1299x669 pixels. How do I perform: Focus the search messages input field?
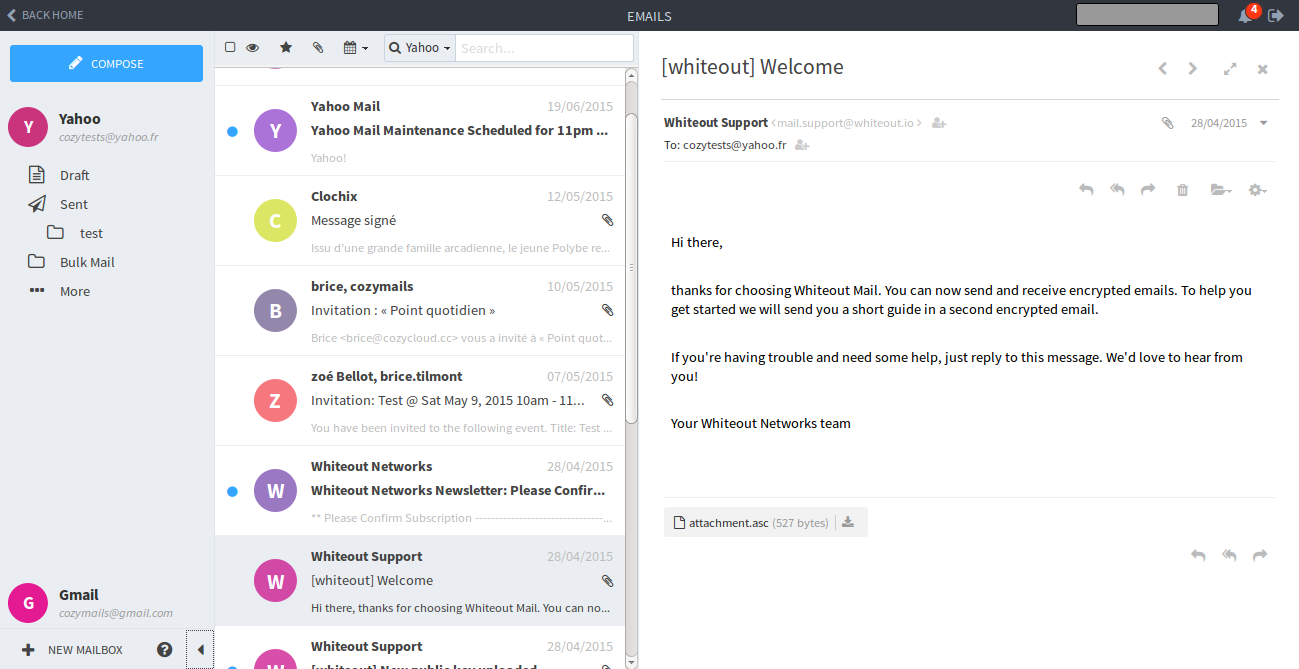point(544,48)
